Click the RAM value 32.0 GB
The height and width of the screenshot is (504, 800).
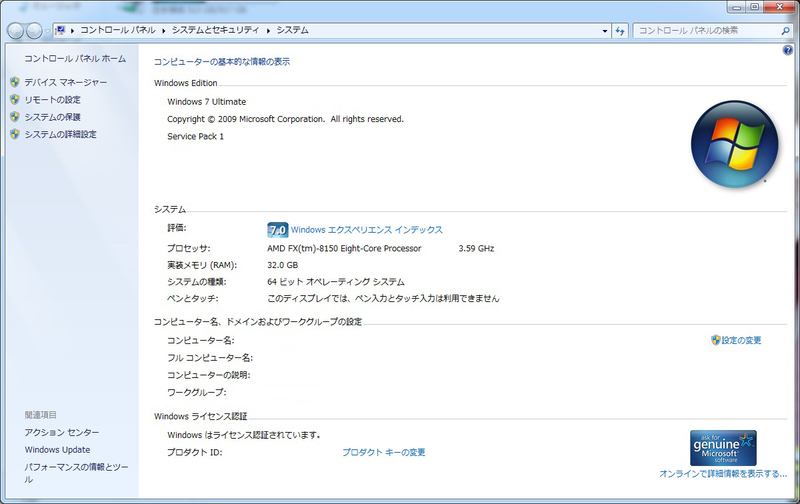click(283, 265)
